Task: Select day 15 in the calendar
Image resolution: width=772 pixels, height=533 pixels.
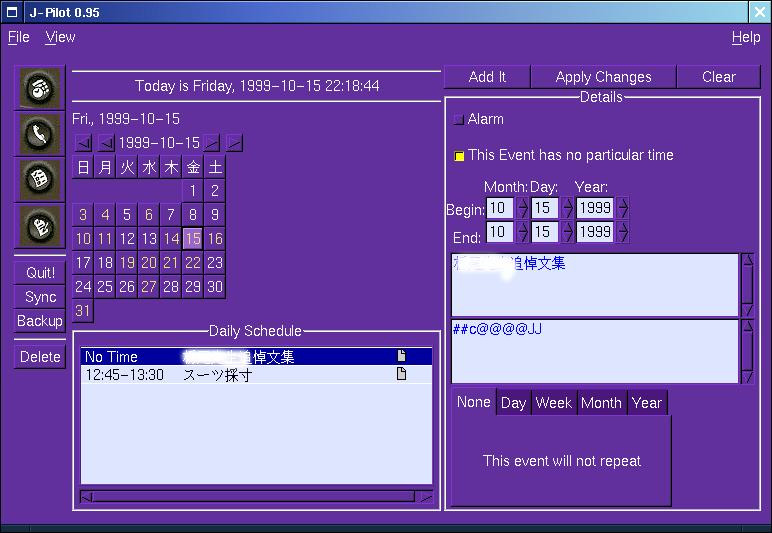Action: [193, 239]
